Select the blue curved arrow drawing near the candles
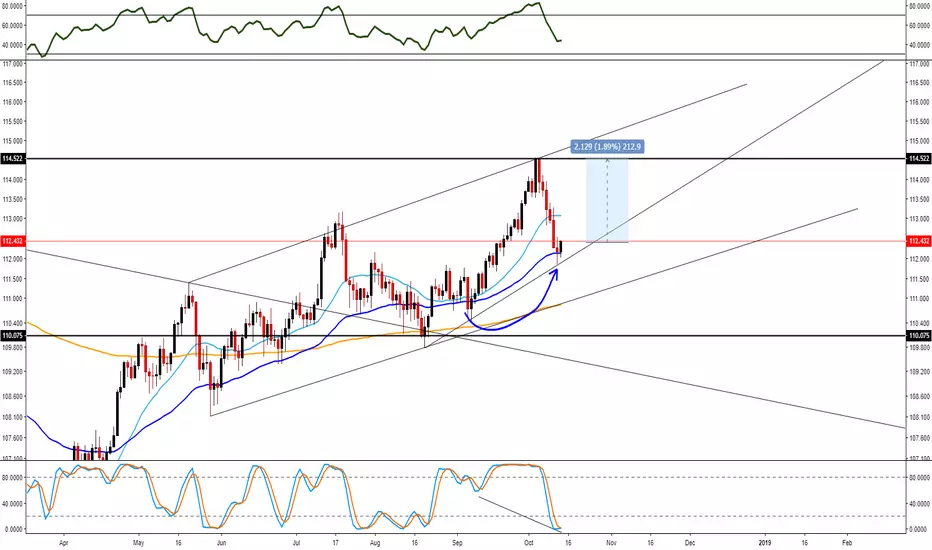Viewport: 932px width, 550px height. point(511,325)
